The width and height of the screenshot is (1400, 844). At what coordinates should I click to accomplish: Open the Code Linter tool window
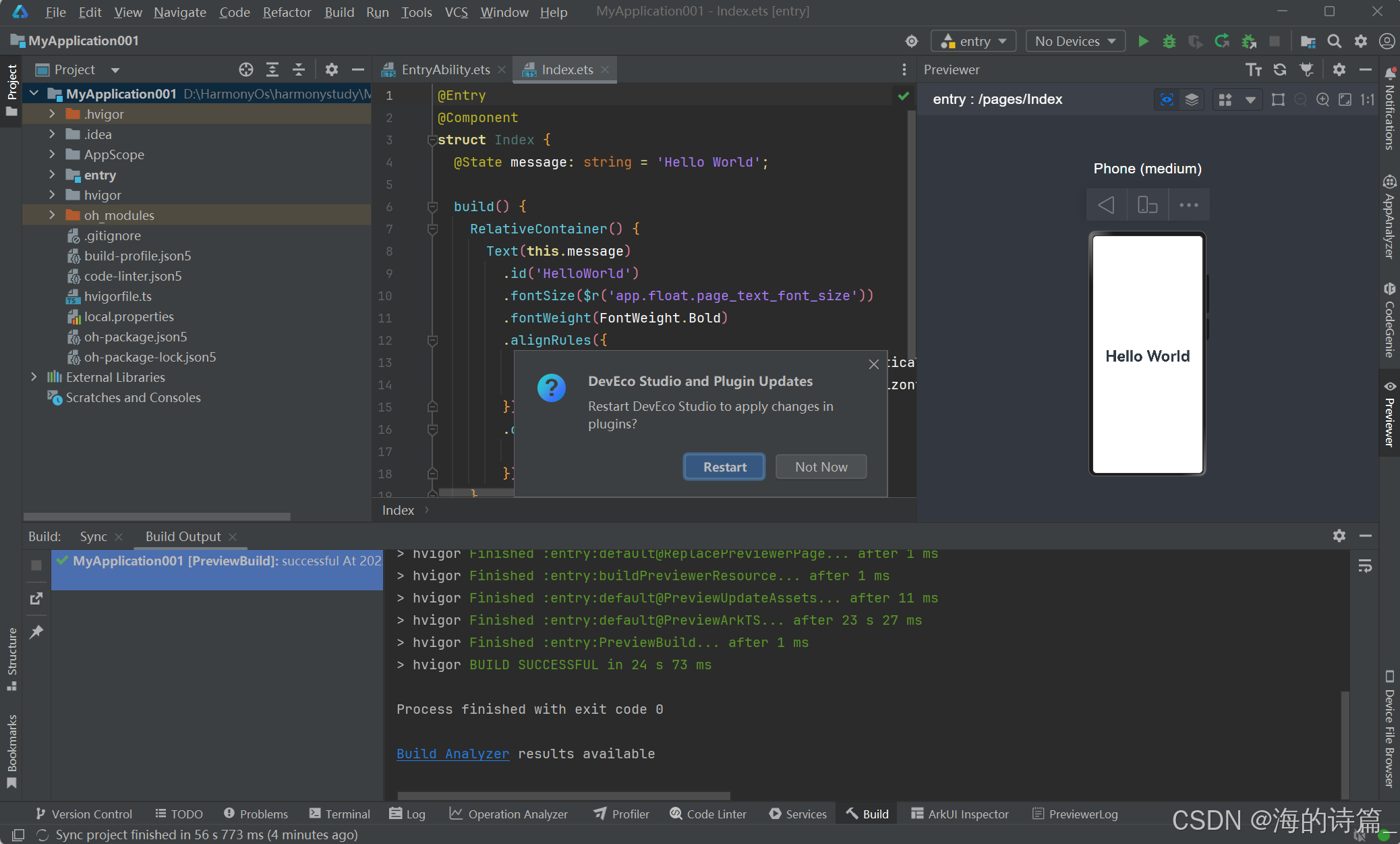(707, 814)
